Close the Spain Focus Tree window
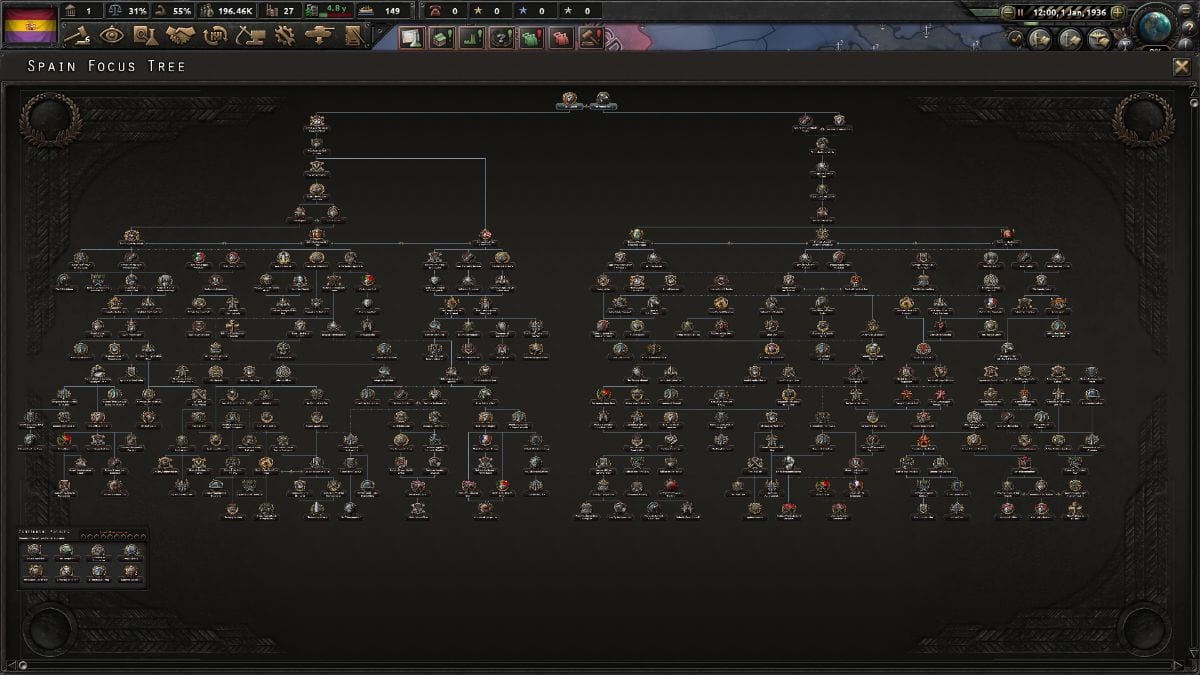The image size is (1200, 675). point(1181,67)
